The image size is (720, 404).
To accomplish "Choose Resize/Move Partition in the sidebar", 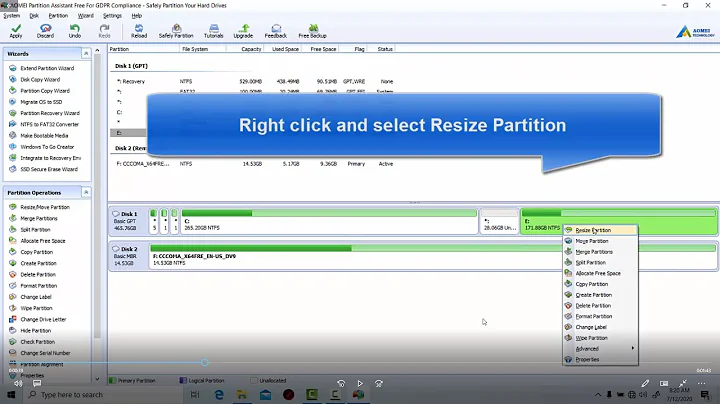I will (39, 207).
